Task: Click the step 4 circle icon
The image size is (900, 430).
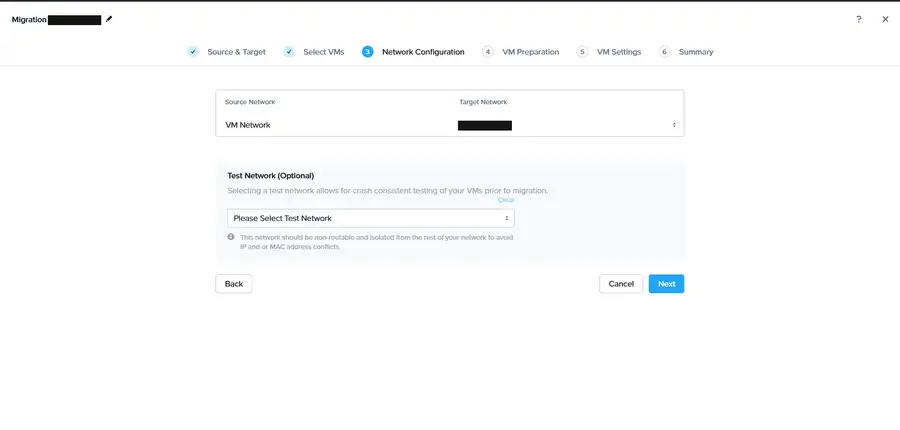Action: point(488,52)
